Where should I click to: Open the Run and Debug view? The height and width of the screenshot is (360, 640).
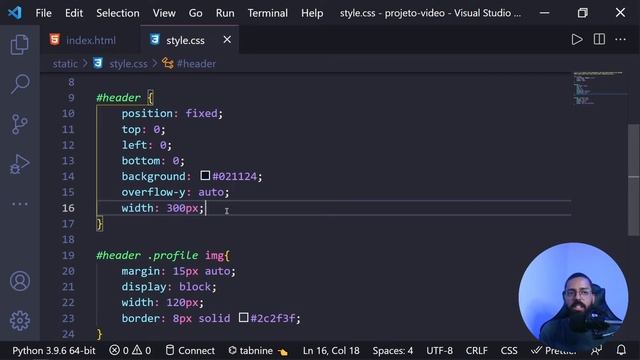click(x=20, y=164)
